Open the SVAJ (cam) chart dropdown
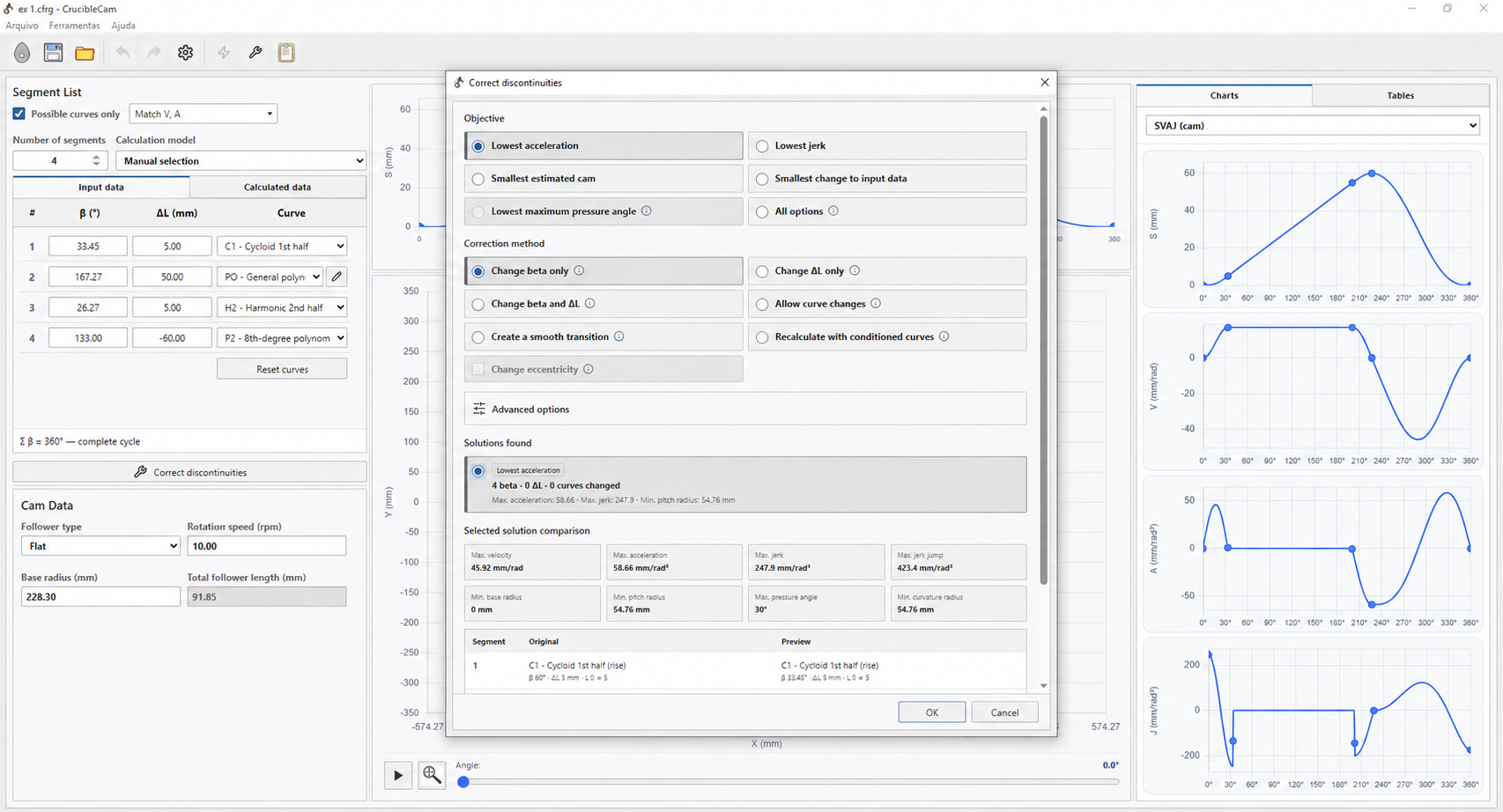1503x812 pixels. tap(1312, 126)
